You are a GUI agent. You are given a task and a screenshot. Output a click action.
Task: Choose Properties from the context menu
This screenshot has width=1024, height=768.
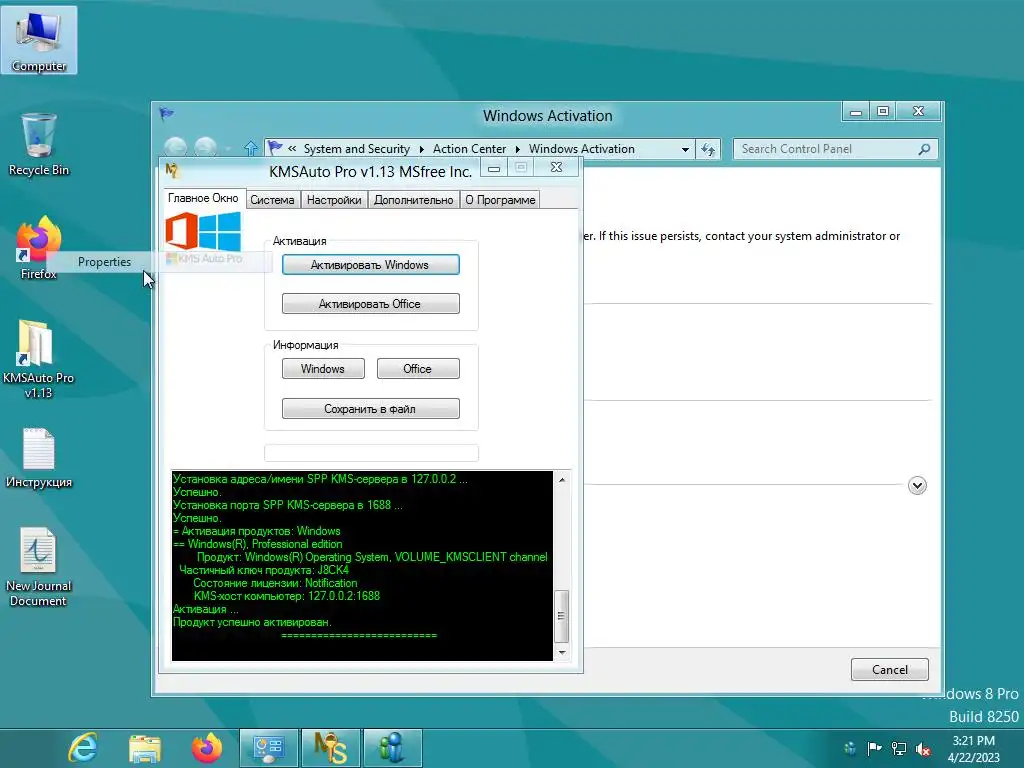pos(104,262)
